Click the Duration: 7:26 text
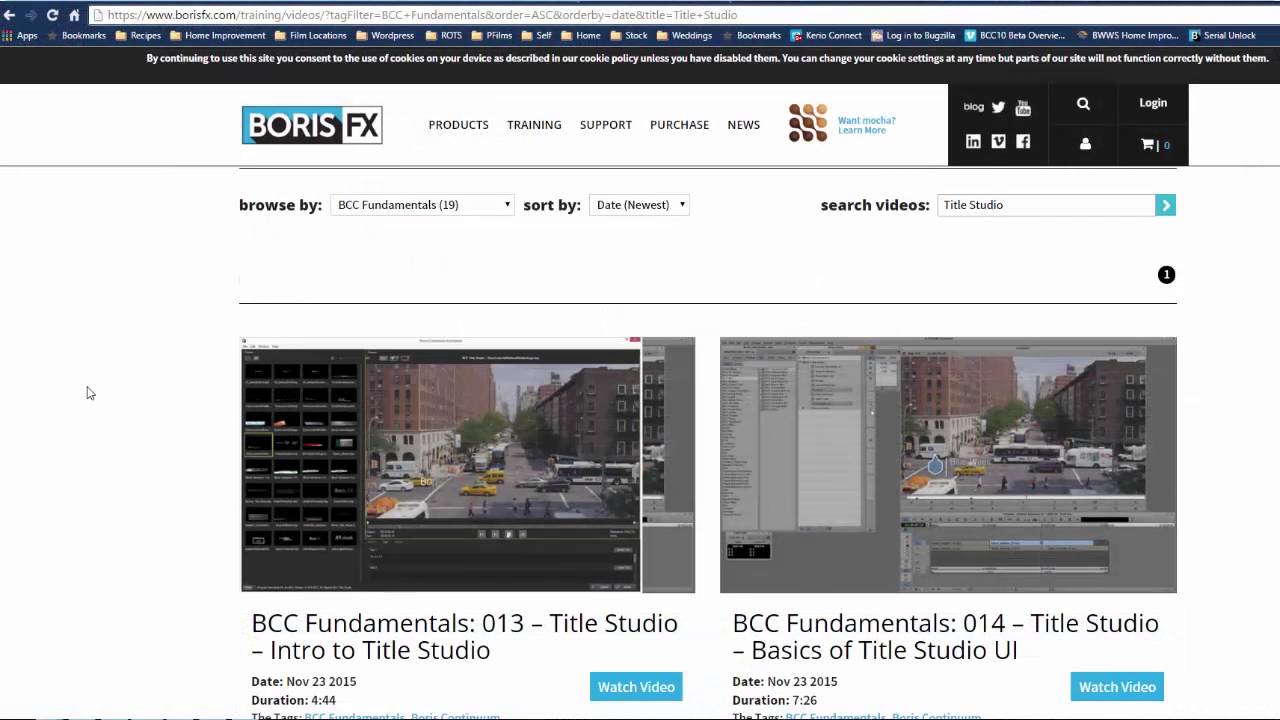 click(x=775, y=700)
